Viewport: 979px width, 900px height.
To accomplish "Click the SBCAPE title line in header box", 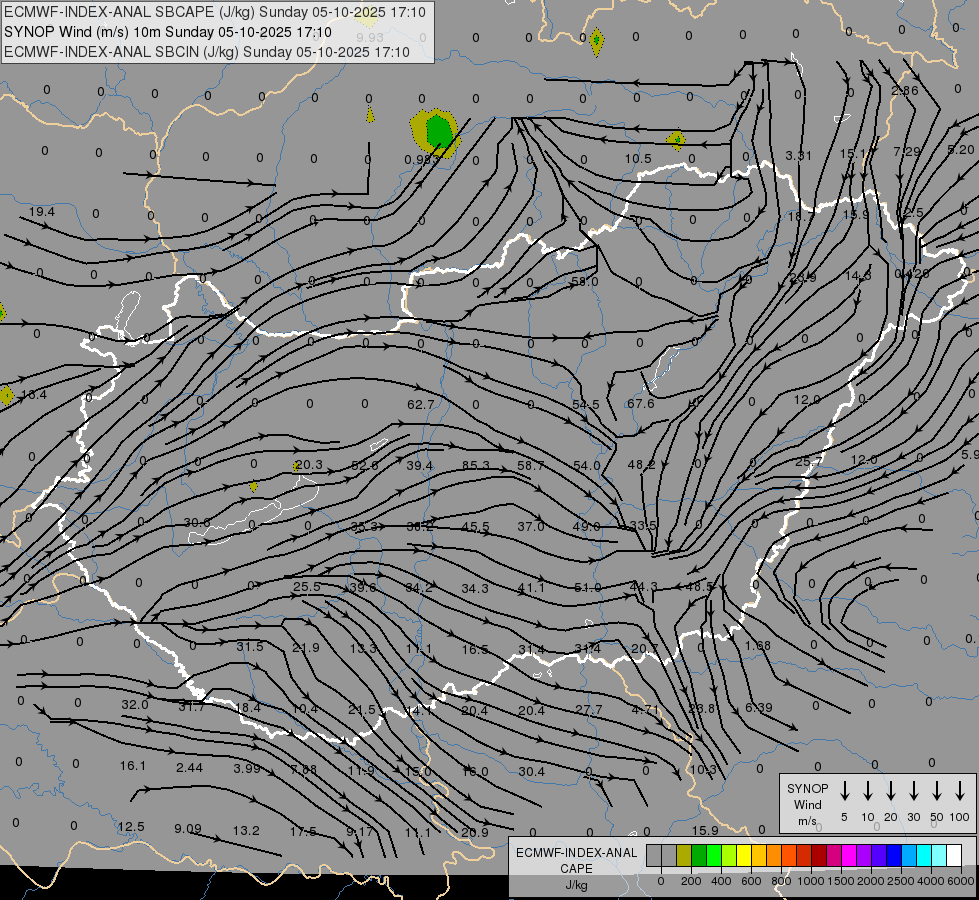I will pyautogui.click(x=215, y=12).
